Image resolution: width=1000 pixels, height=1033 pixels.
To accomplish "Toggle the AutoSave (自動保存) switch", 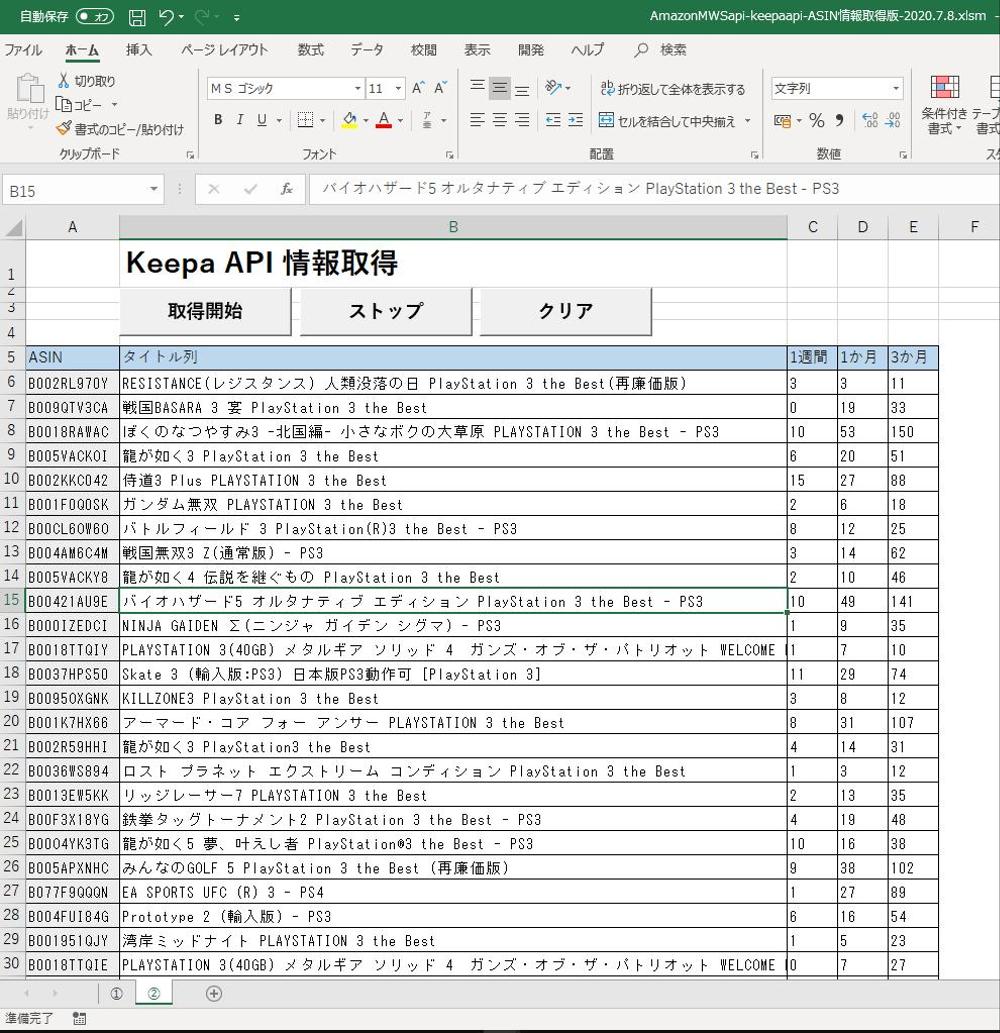I will (x=95, y=16).
